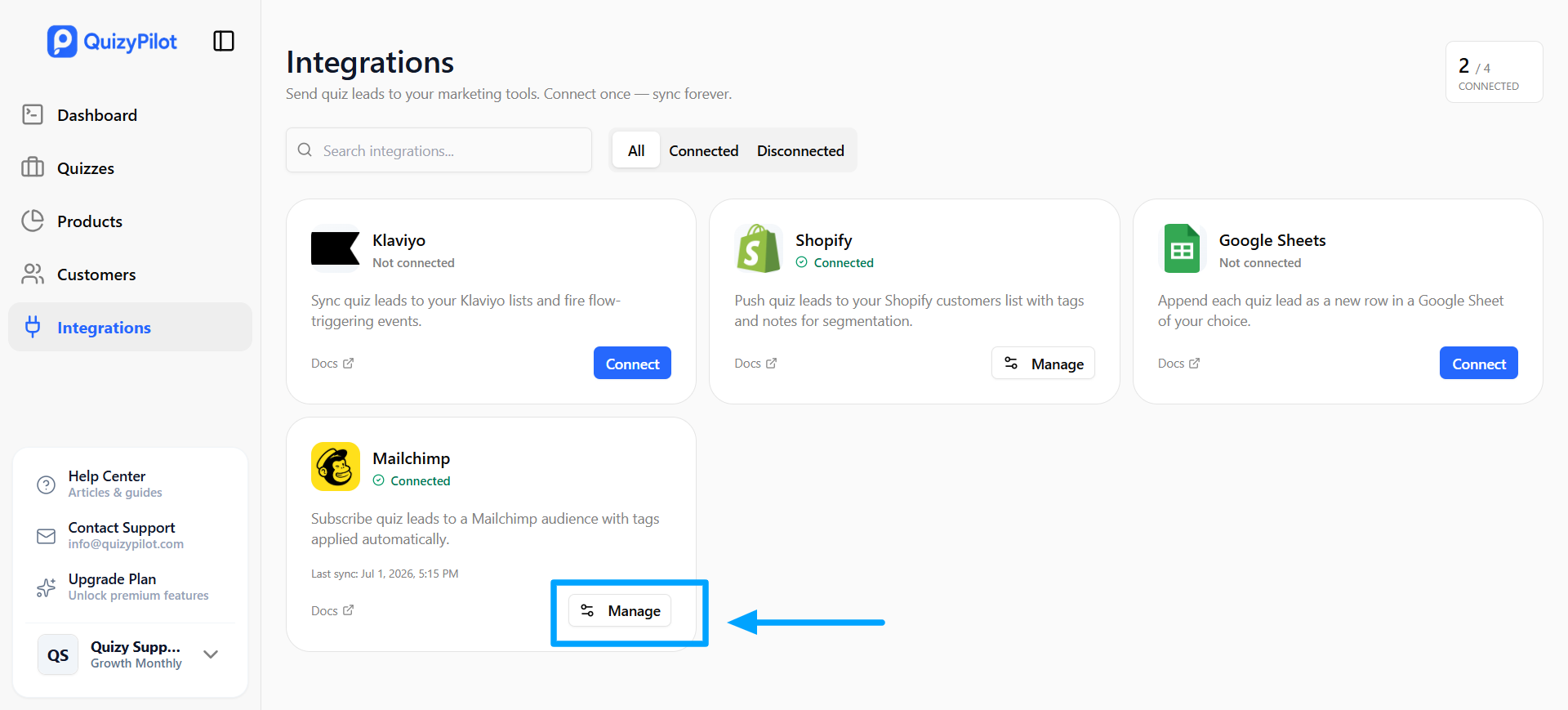1568x710 pixels.
Task: Click the external link icon beside Shopify Docs
Action: click(x=772, y=363)
